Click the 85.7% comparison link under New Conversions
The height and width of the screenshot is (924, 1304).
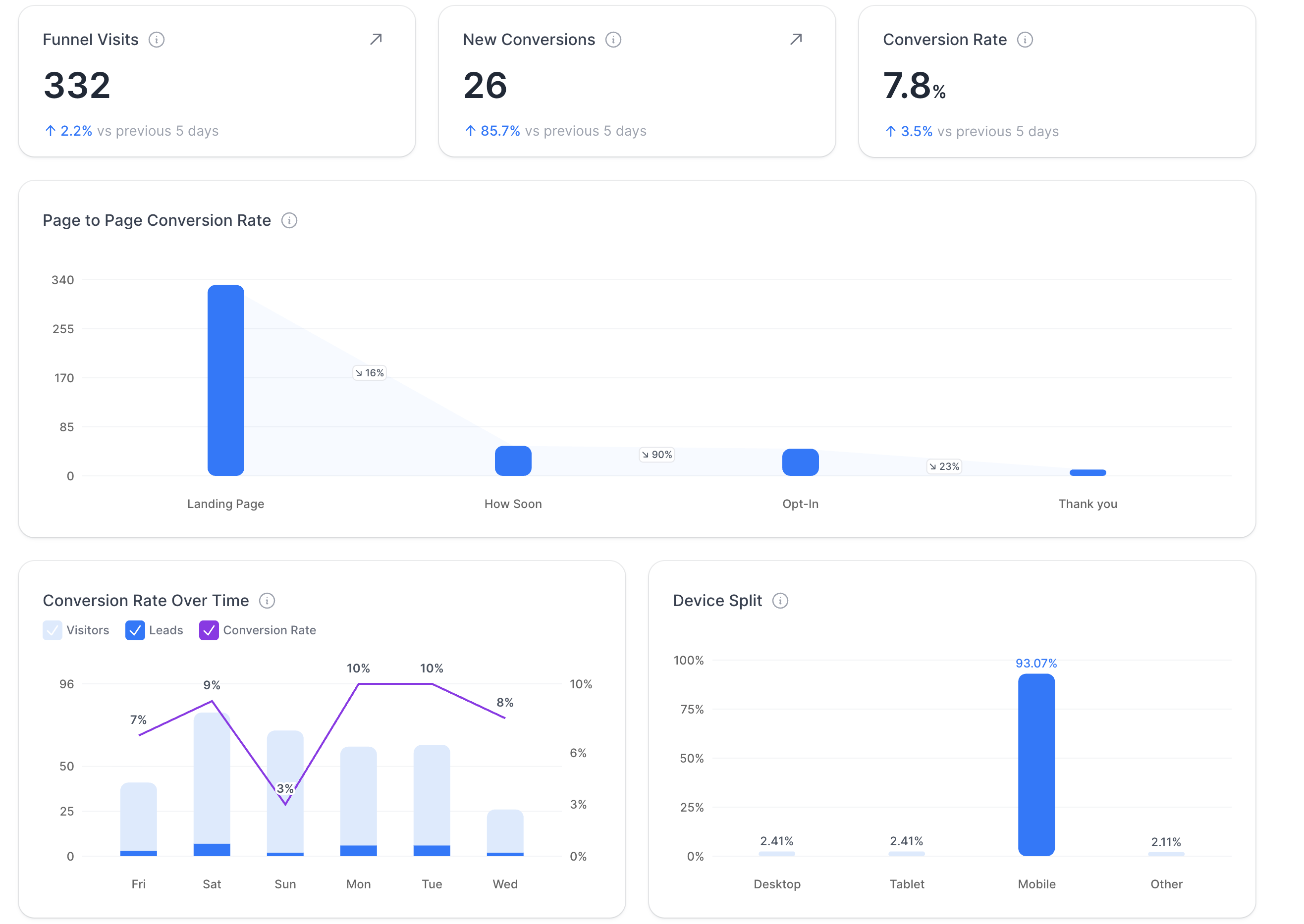pyautogui.click(x=500, y=131)
